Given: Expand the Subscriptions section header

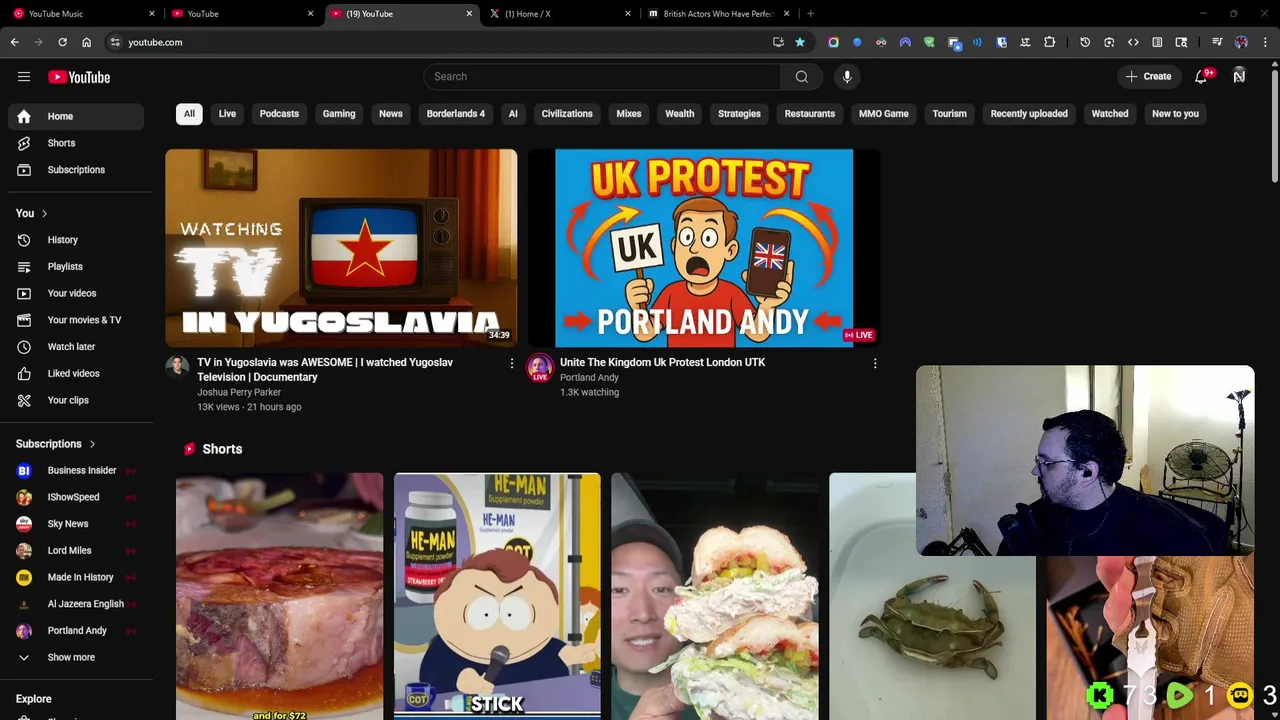Looking at the screenshot, I should (56, 444).
